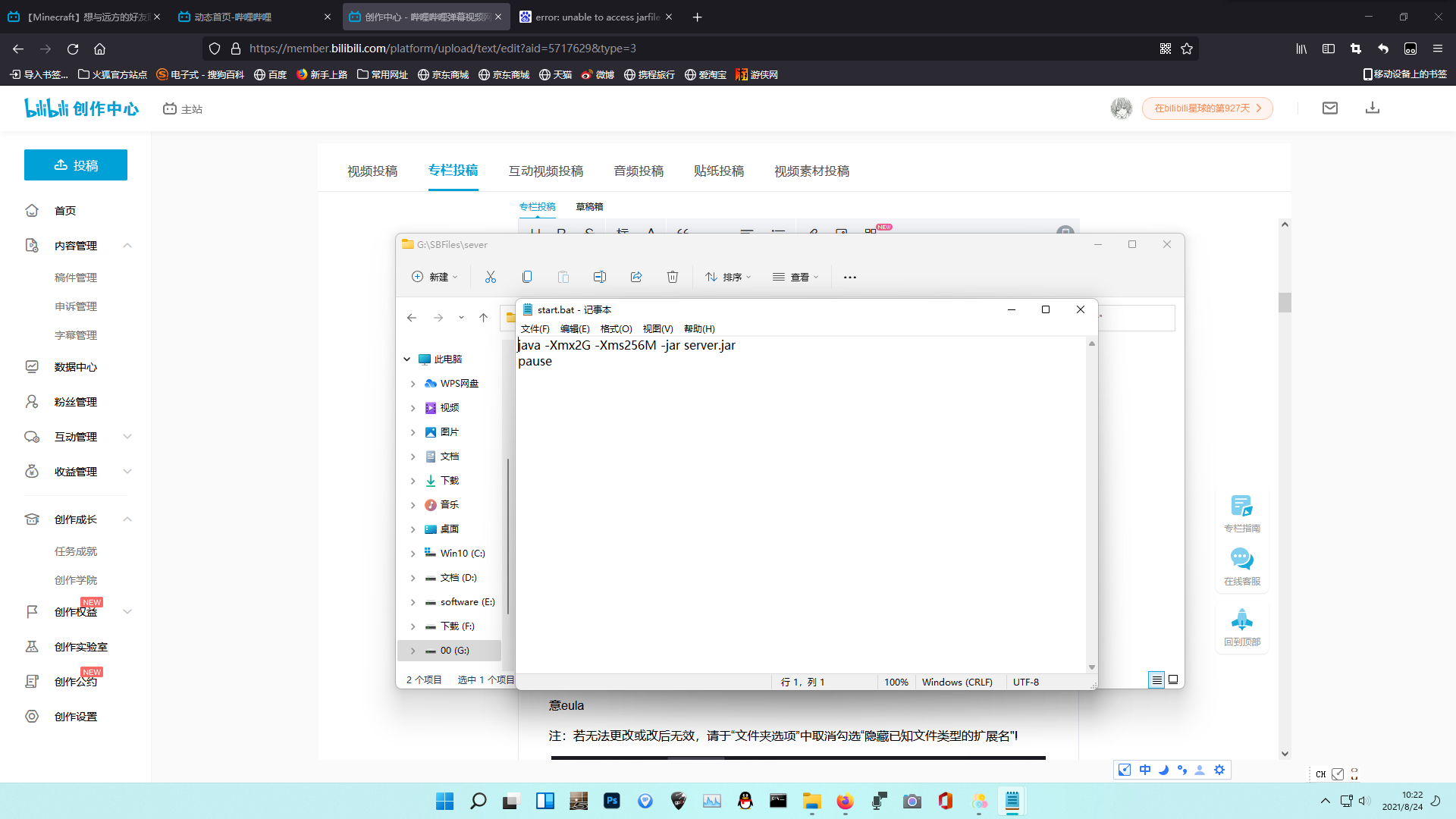
Task: Expand WPS网盘 tree node arrow
Action: pyautogui.click(x=413, y=384)
